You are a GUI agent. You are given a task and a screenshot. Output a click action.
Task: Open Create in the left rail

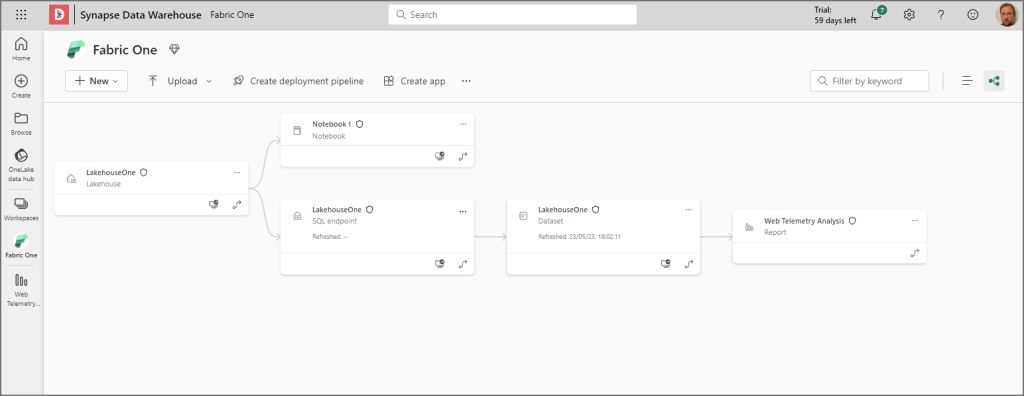tap(21, 86)
